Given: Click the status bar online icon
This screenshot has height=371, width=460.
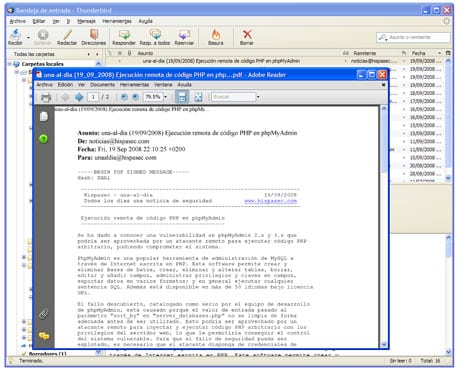Looking at the screenshot, I should pyautogui.click(x=11, y=361).
